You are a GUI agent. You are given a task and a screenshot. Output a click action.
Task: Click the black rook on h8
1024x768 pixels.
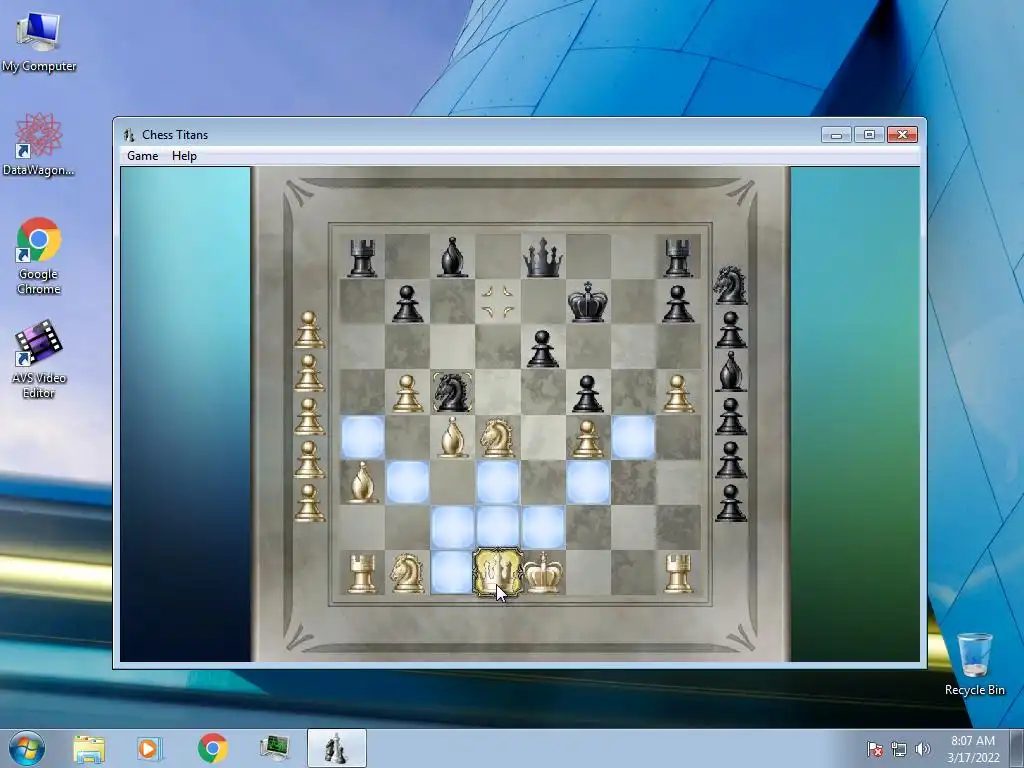pos(678,257)
